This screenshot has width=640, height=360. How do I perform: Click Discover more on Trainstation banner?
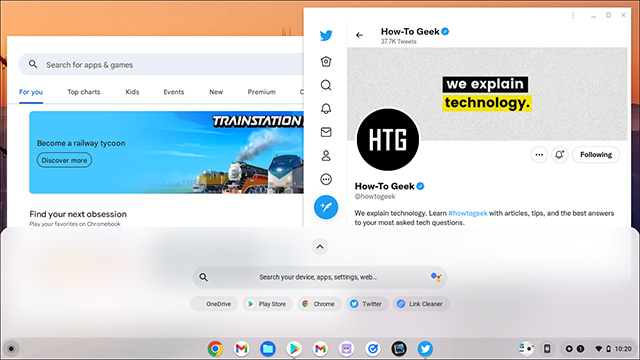[x=64, y=160]
